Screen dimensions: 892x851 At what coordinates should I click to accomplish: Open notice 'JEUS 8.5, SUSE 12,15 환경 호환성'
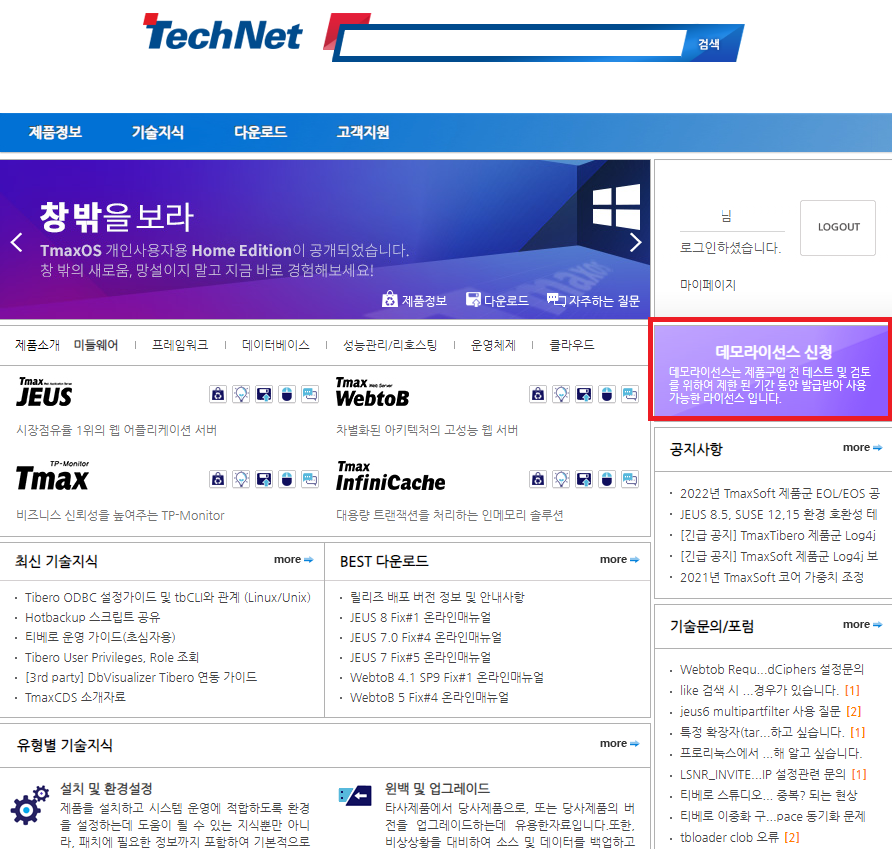(779, 514)
